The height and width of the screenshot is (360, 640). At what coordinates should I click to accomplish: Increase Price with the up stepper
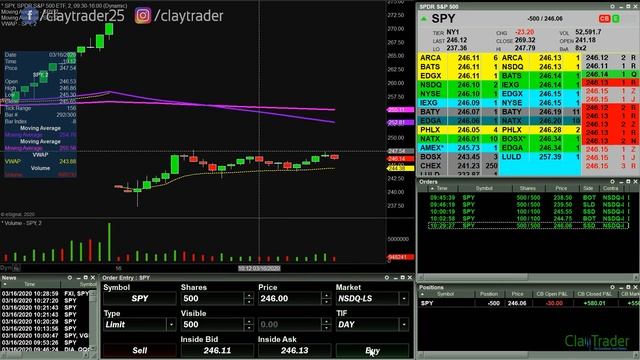[x=326, y=295]
